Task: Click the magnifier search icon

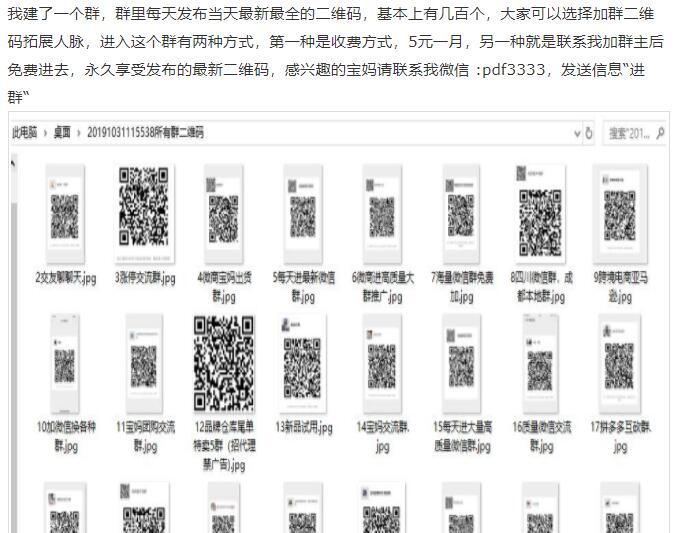Action: tap(660, 133)
